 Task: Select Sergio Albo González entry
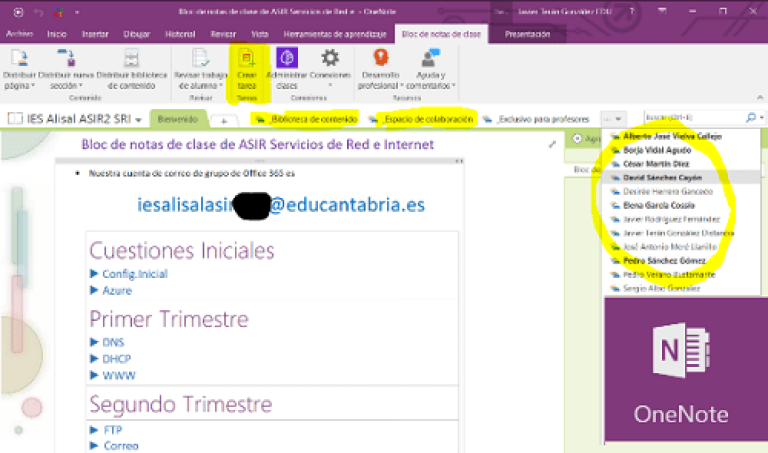tap(662, 288)
